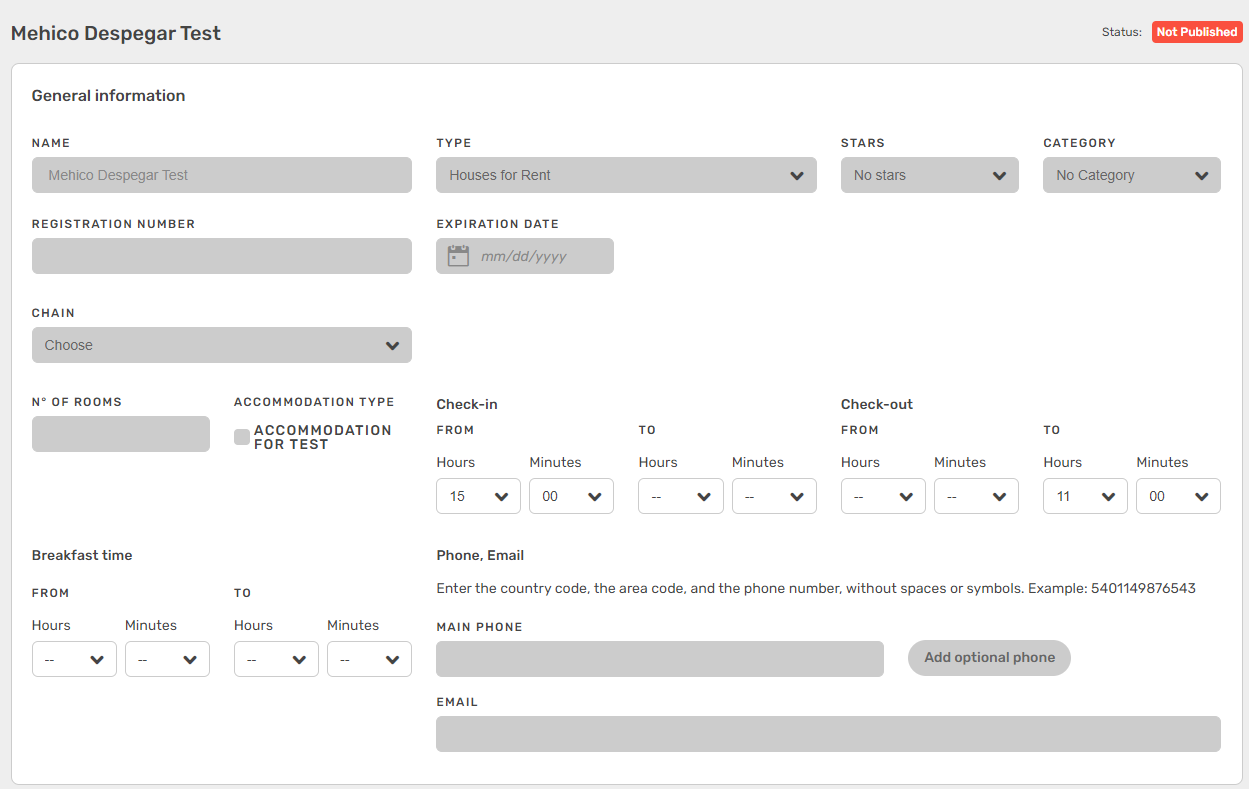
Task: Open Check-in From Minutes dropdown
Action: (x=571, y=496)
